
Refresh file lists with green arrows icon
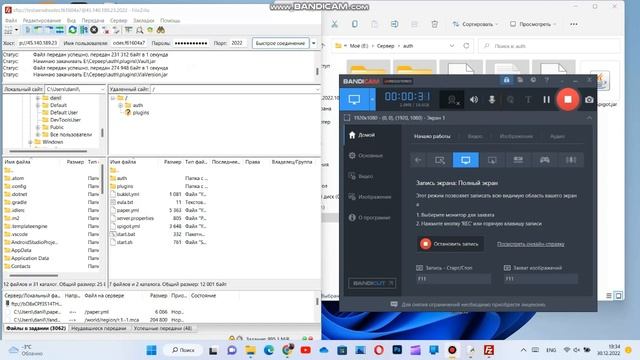pos(73,30)
